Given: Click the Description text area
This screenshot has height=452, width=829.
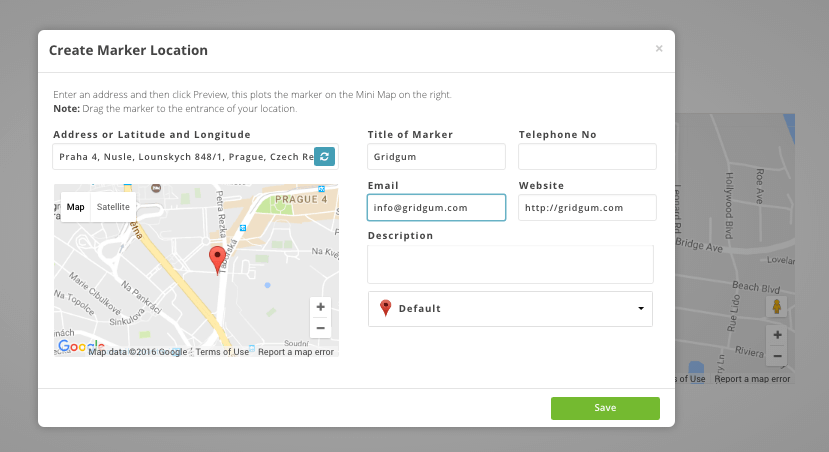Looking at the screenshot, I should [x=510, y=264].
